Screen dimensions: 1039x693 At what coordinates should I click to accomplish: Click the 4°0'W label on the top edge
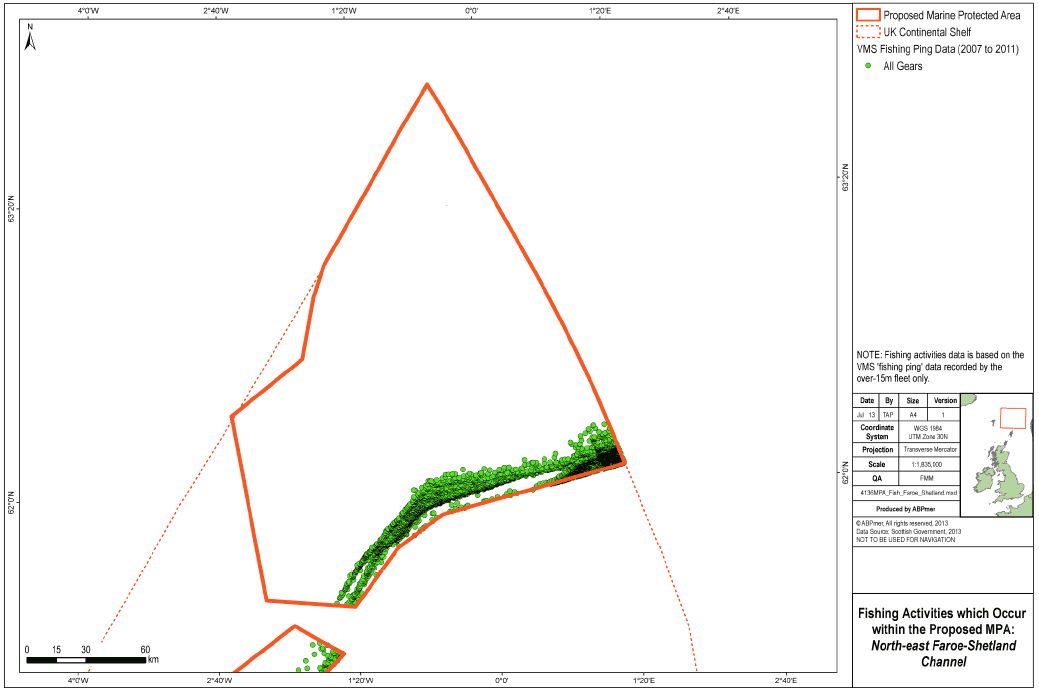pos(87,11)
